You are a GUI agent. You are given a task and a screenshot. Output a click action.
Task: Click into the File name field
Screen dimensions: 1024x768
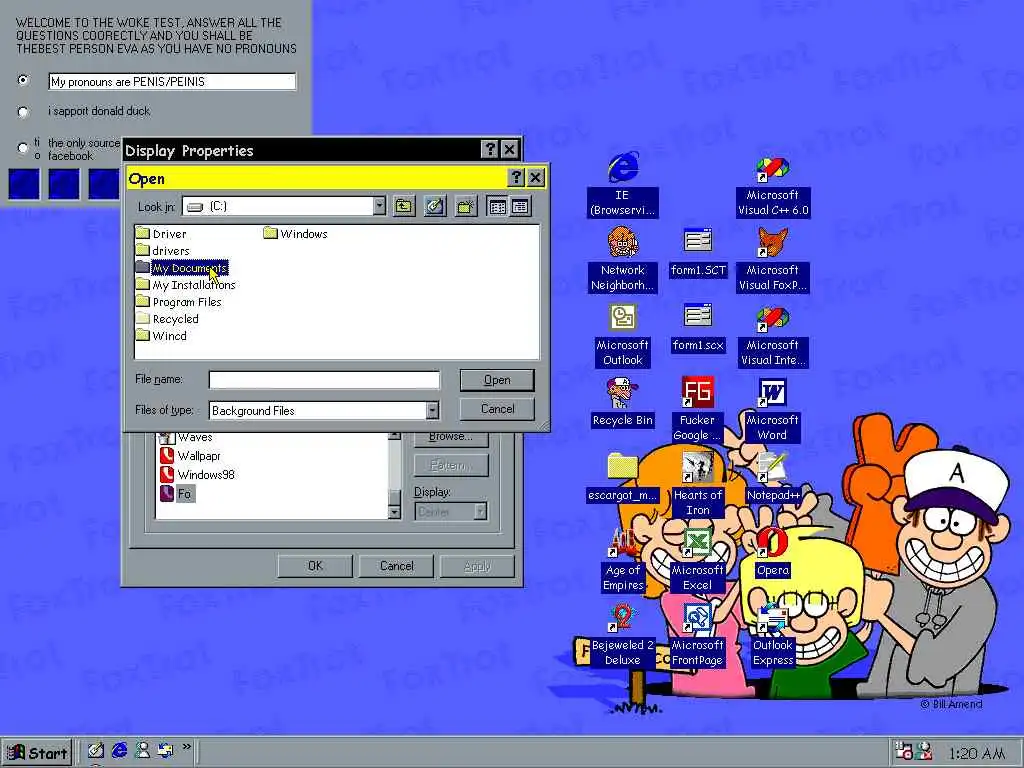[x=324, y=379]
